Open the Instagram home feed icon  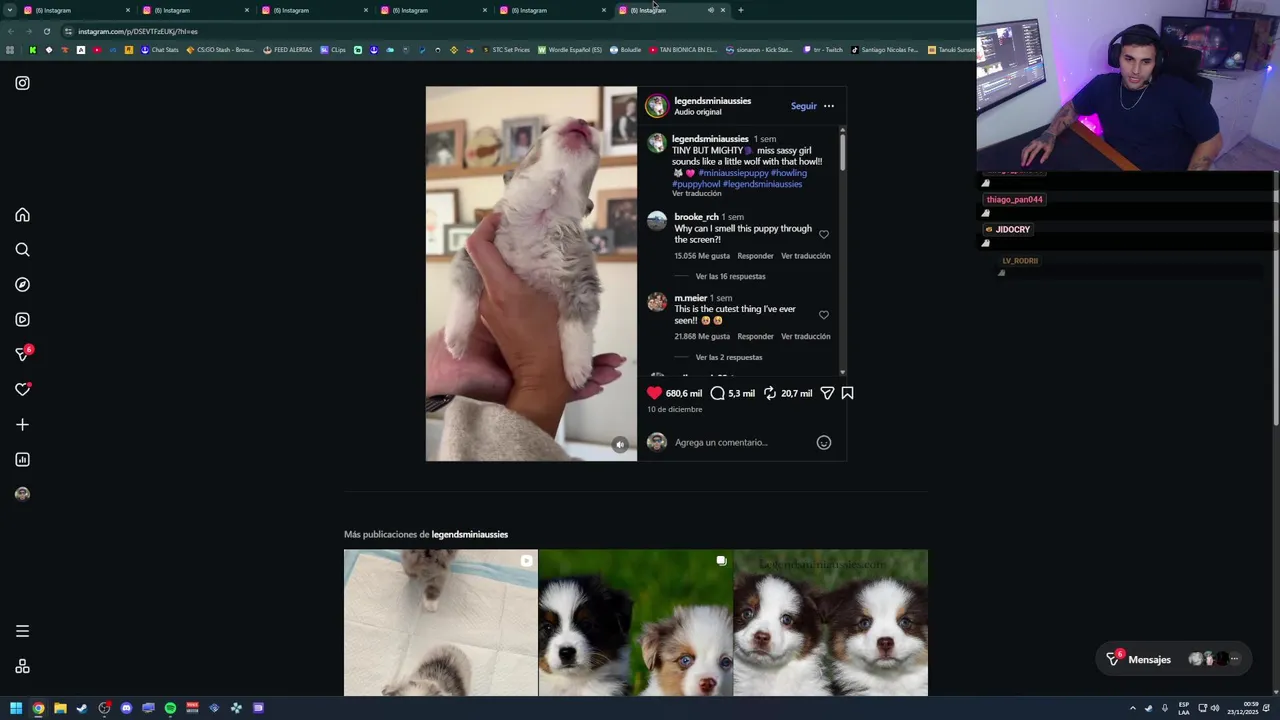[22, 215]
